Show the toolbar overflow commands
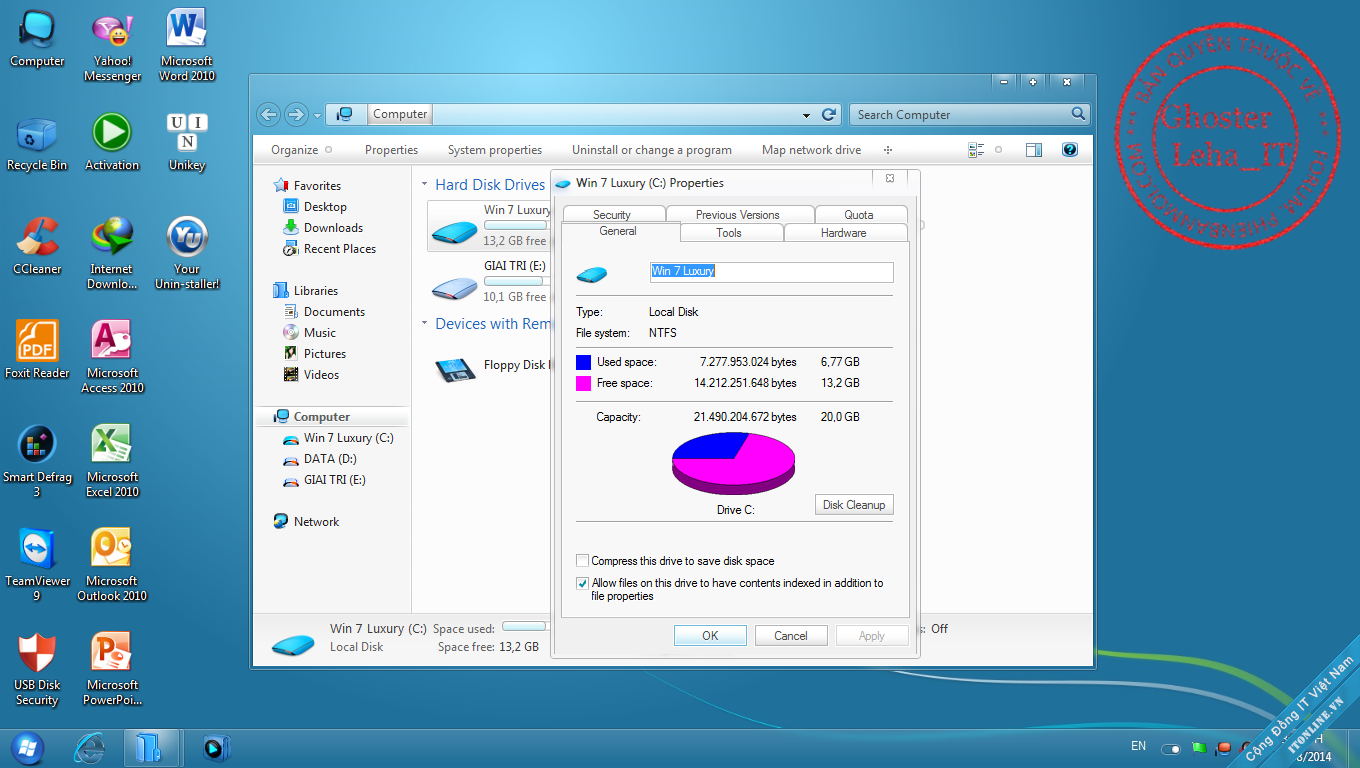 click(888, 150)
